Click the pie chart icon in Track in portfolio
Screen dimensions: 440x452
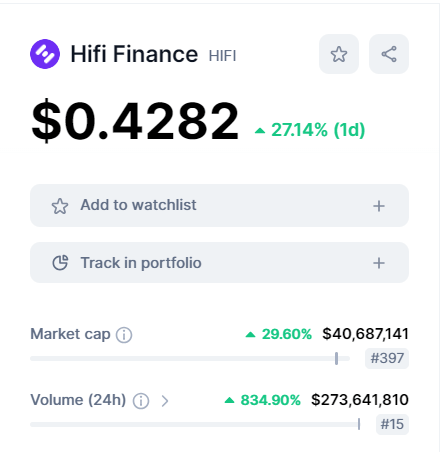tap(60, 263)
